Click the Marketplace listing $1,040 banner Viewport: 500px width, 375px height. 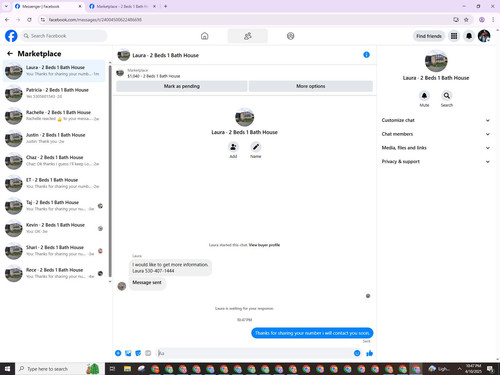[244, 73]
